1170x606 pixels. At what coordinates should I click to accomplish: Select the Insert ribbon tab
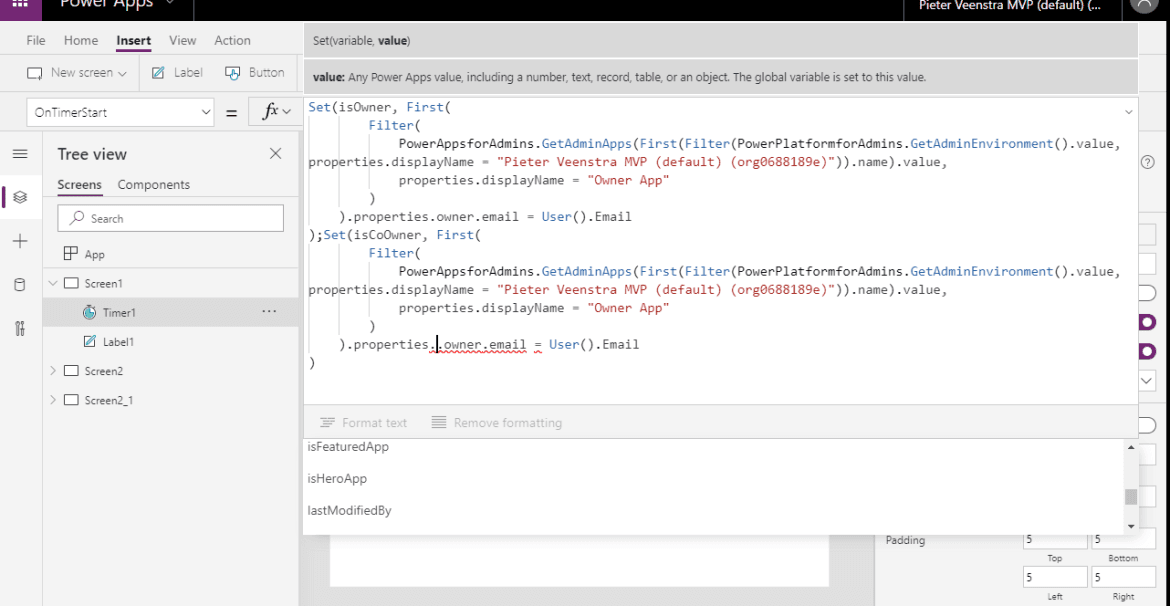tap(134, 40)
